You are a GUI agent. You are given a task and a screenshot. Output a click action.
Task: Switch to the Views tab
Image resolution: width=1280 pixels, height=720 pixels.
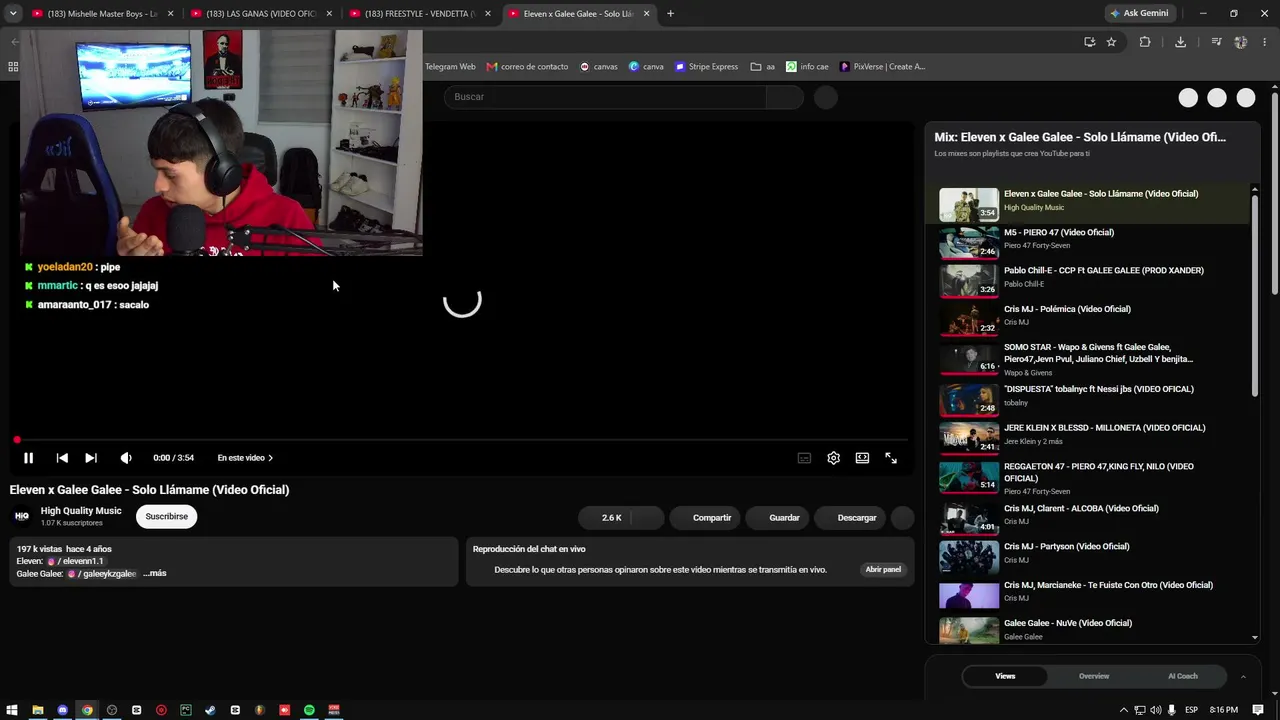1005,676
